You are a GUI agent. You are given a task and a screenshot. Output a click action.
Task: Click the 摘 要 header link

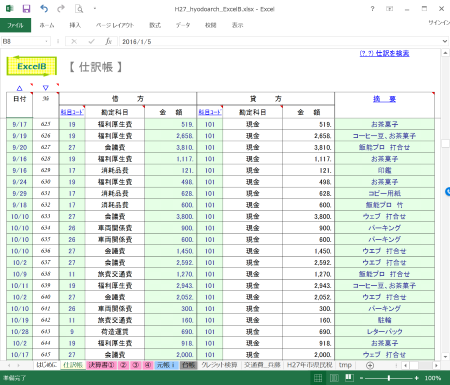pos(384,99)
